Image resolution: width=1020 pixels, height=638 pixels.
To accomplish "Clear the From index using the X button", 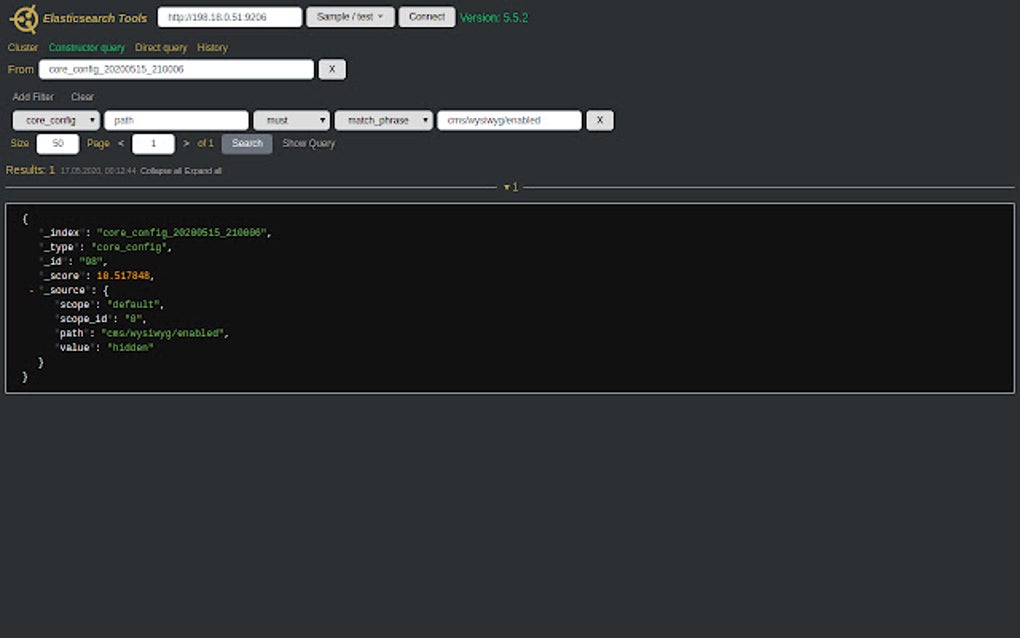I will [x=331, y=69].
